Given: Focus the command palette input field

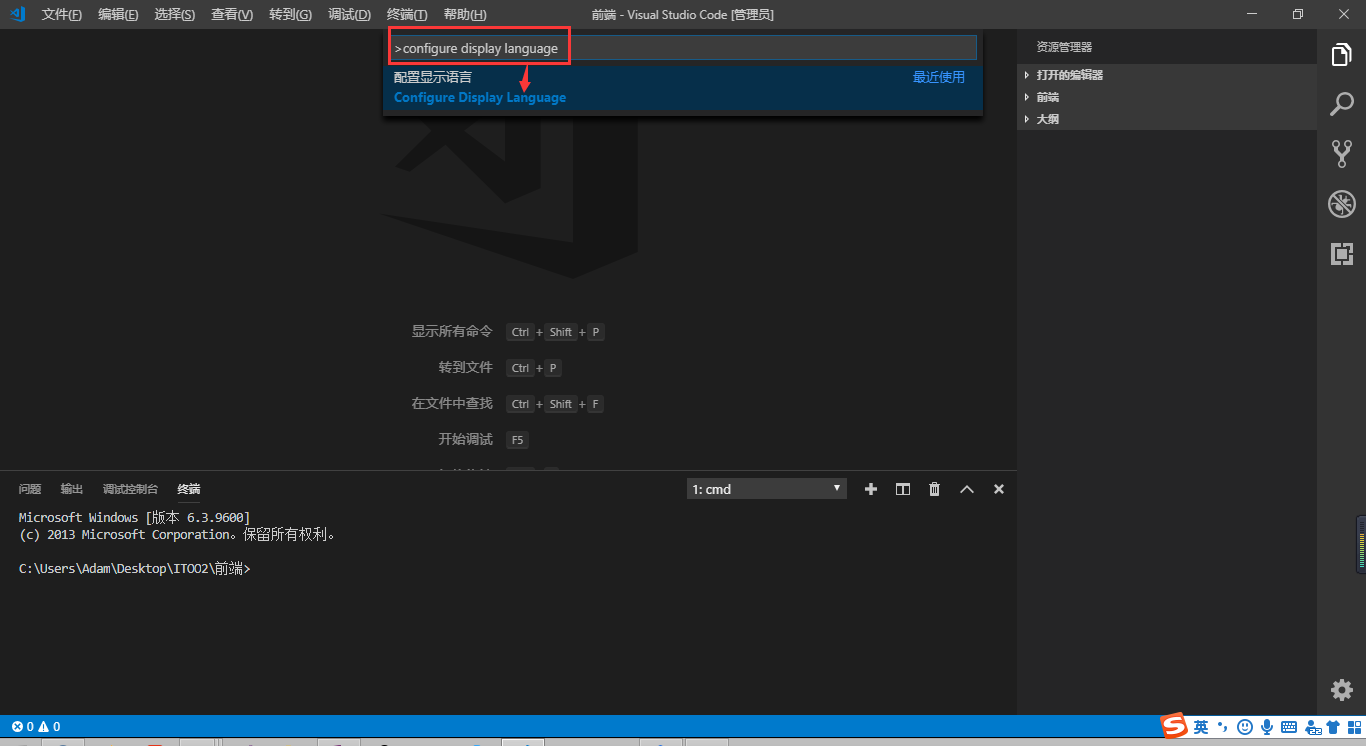Looking at the screenshot, I should pyautogui.click(x=683, y=48).
